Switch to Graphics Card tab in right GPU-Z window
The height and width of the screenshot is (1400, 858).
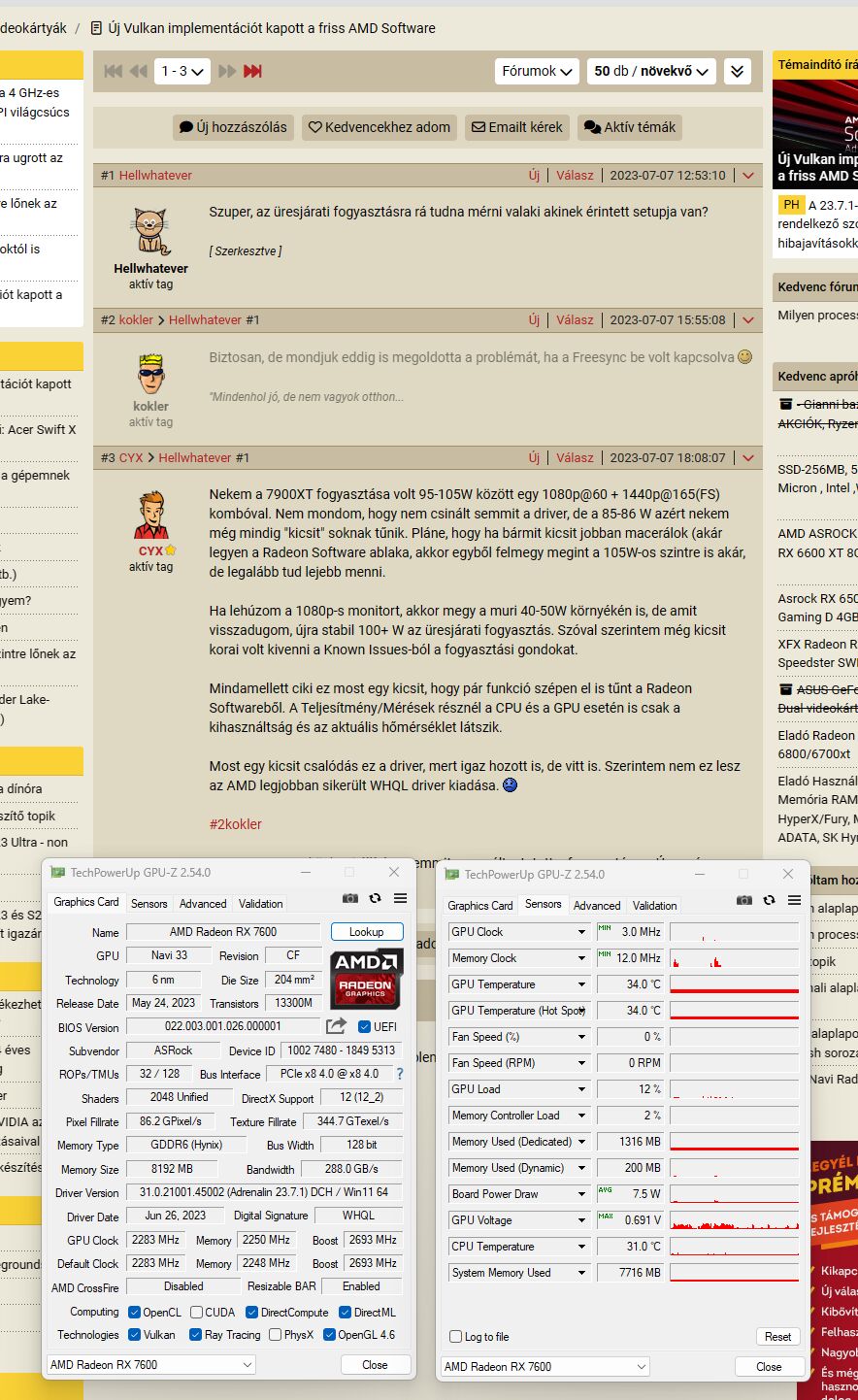(x=480, y=905)
